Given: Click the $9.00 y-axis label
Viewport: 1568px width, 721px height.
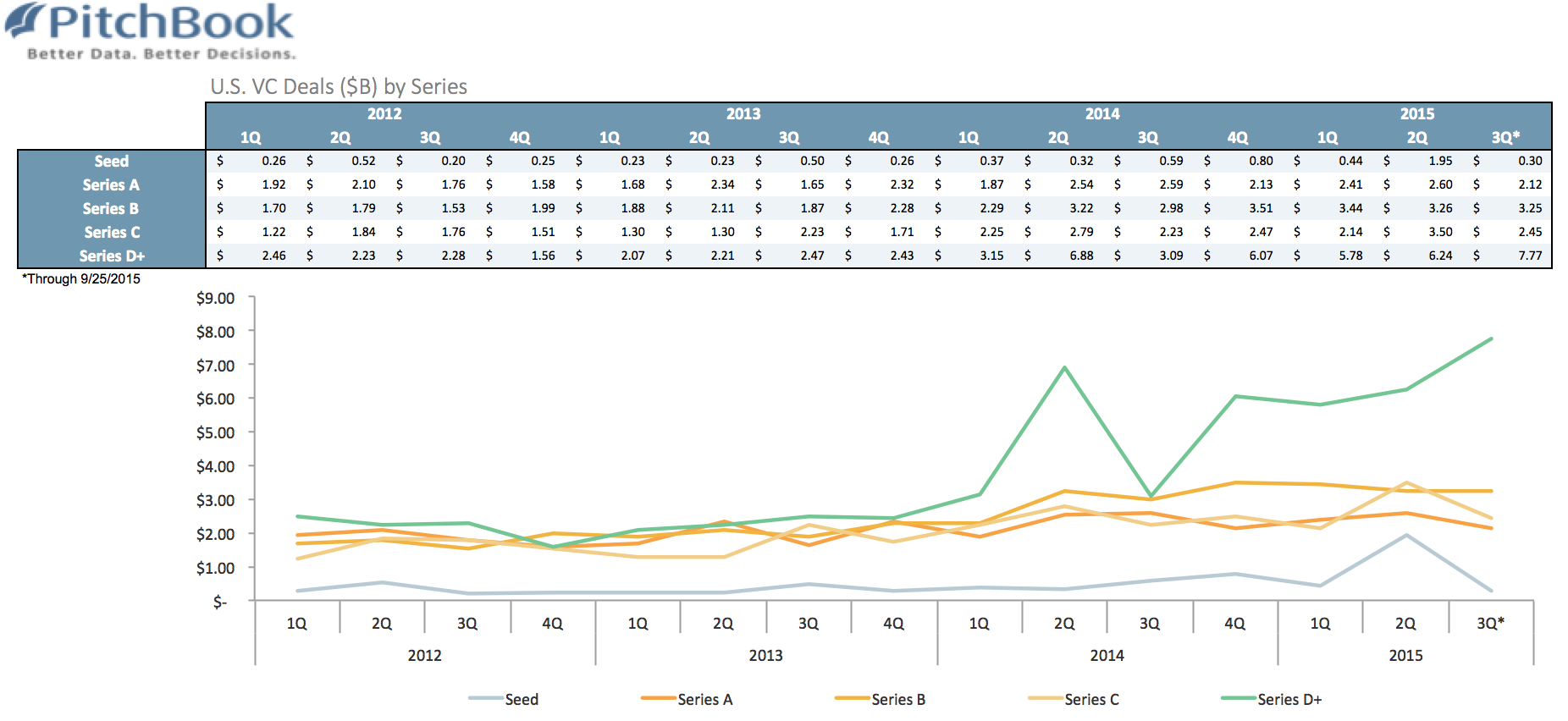Looking at the screenshot, I should pos(215,298).
